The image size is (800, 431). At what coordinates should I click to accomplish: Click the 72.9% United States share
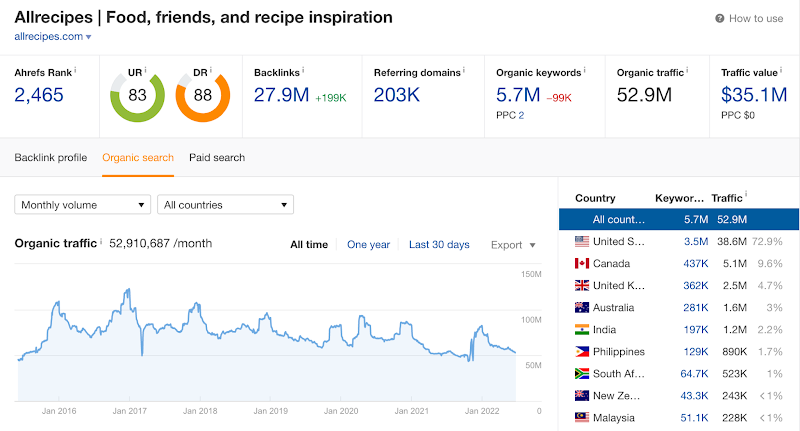tap(767, 241)
